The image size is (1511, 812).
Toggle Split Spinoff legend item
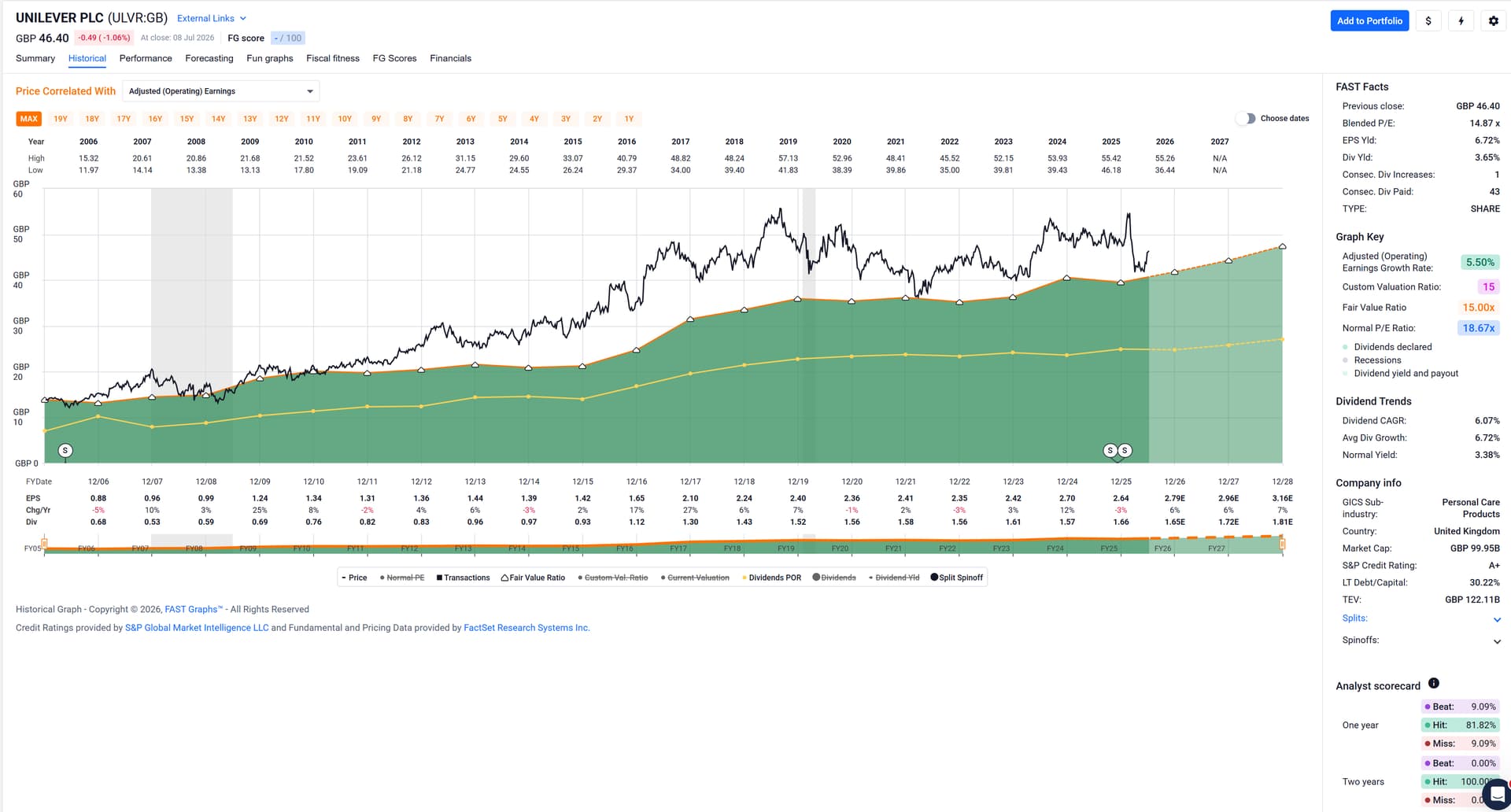coord(957,578)
